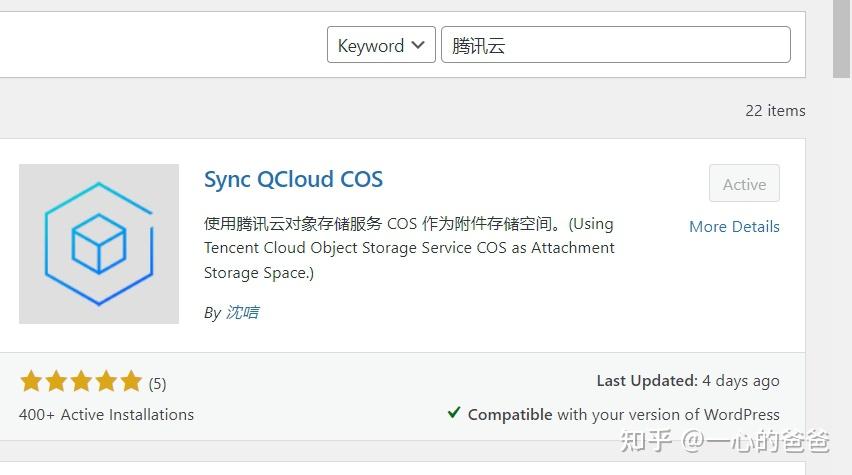Select the third rating star

81,381
